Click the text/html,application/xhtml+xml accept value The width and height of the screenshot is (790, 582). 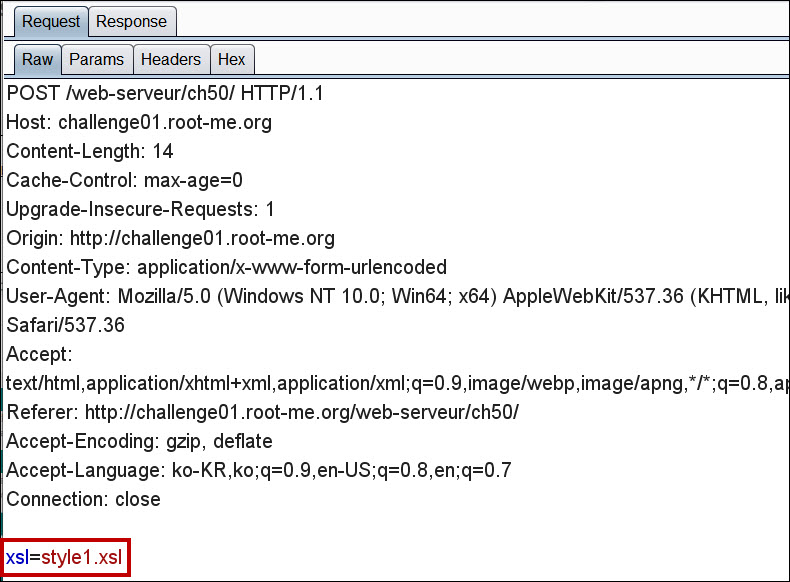point(398,383)
